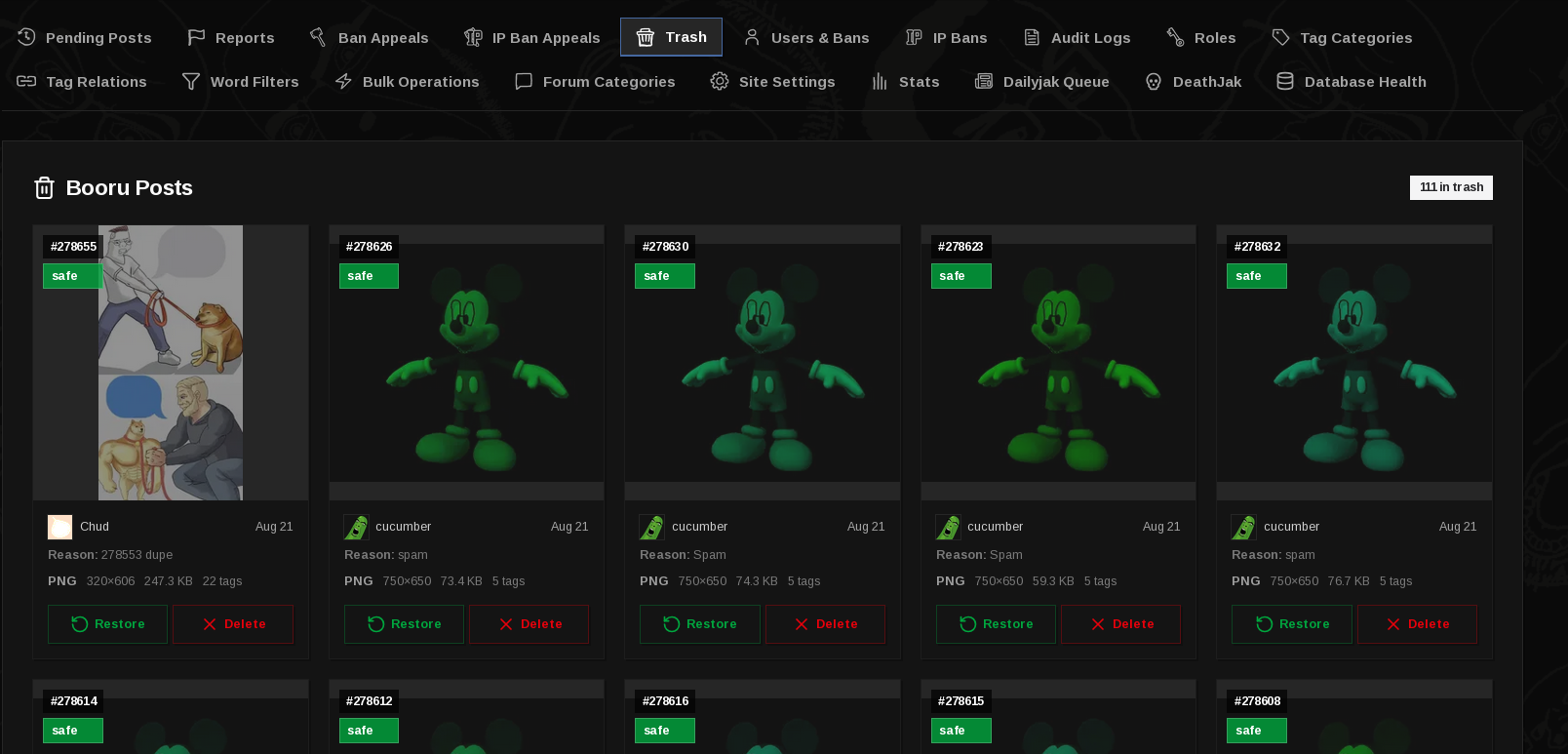Open Database Health via the database icon
This screenshot has height=754, width=1568.
click(1285, 81)
